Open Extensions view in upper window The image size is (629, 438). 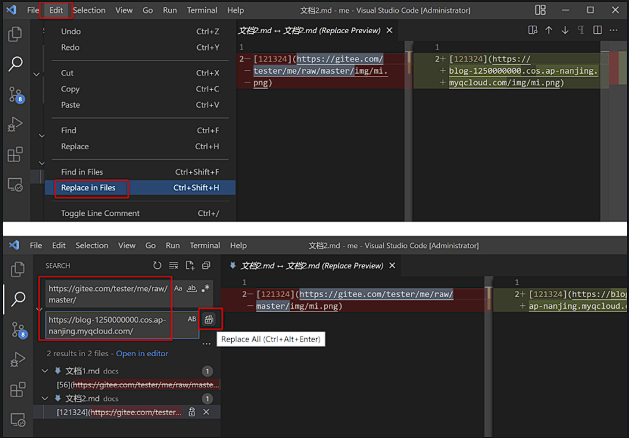click(15, 154)
